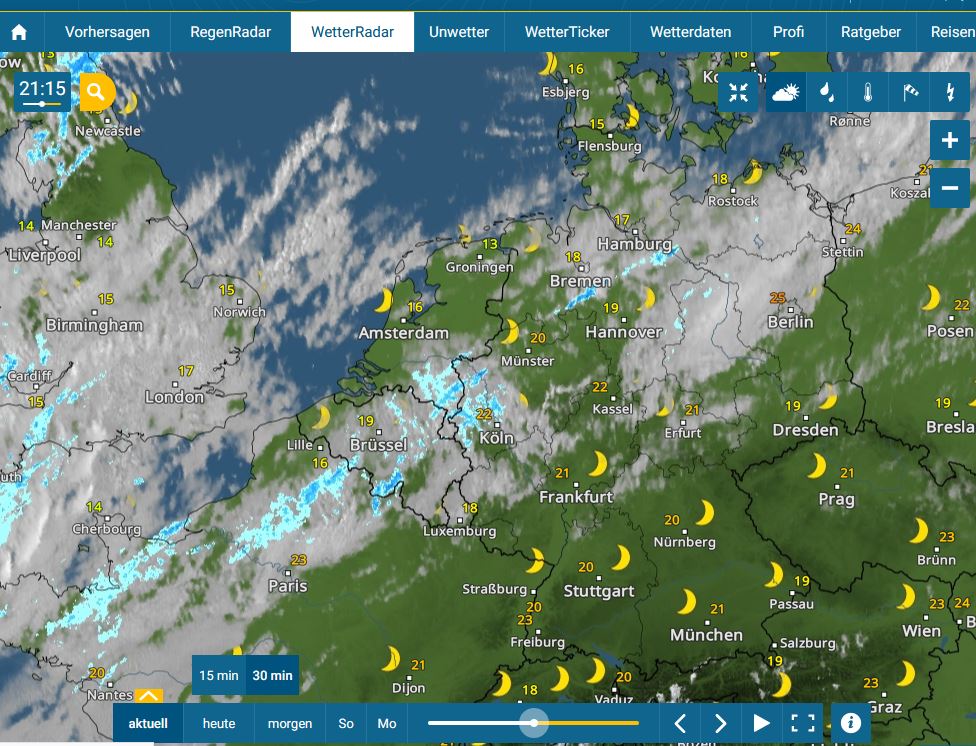The width and height of the screenshot is (976, 746).
Task: Click the yellow search magnifier button
Action: [96, 92]
